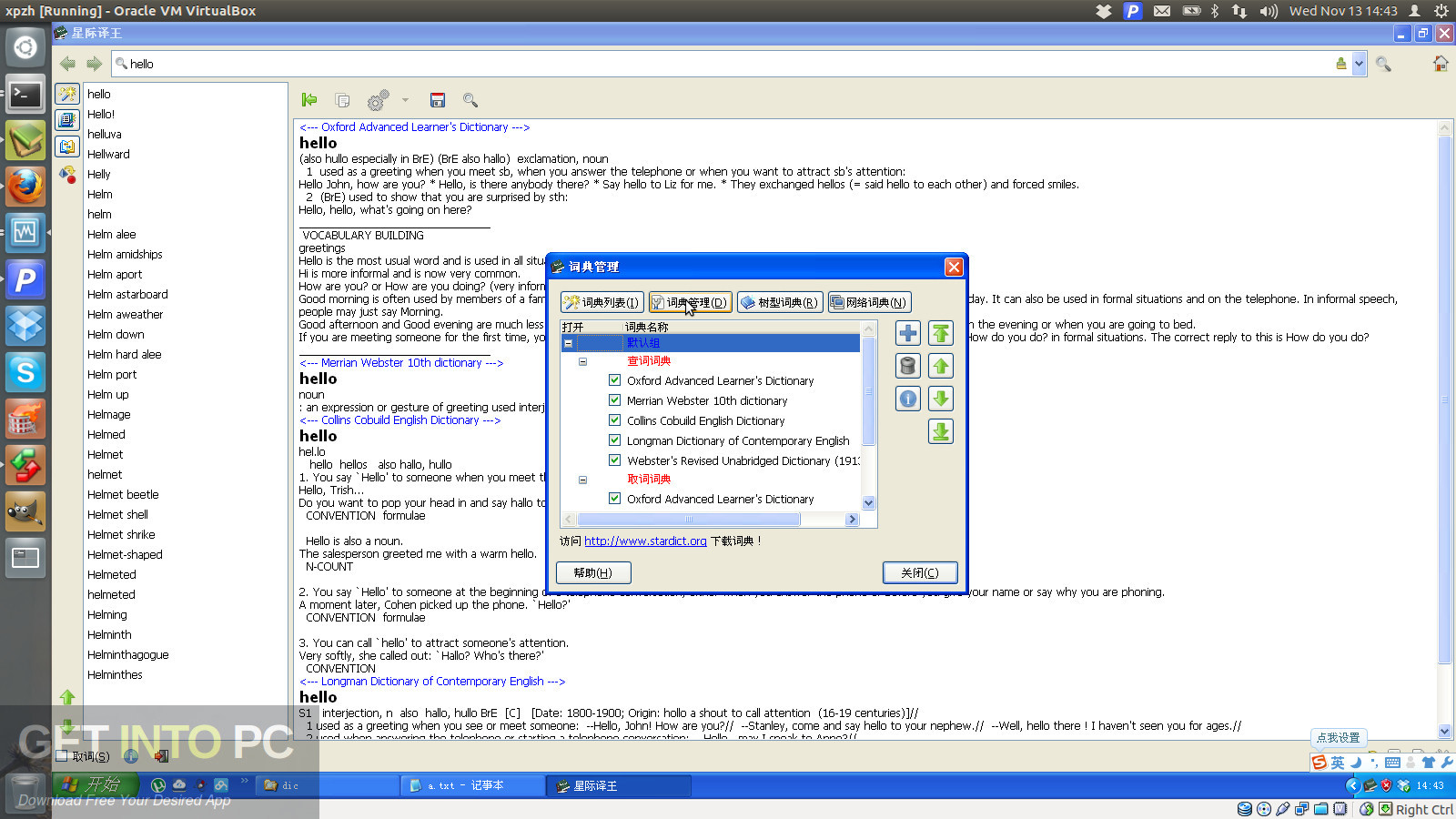
Task: Click the 帮助(H) help button
Action: pos(593,572)
